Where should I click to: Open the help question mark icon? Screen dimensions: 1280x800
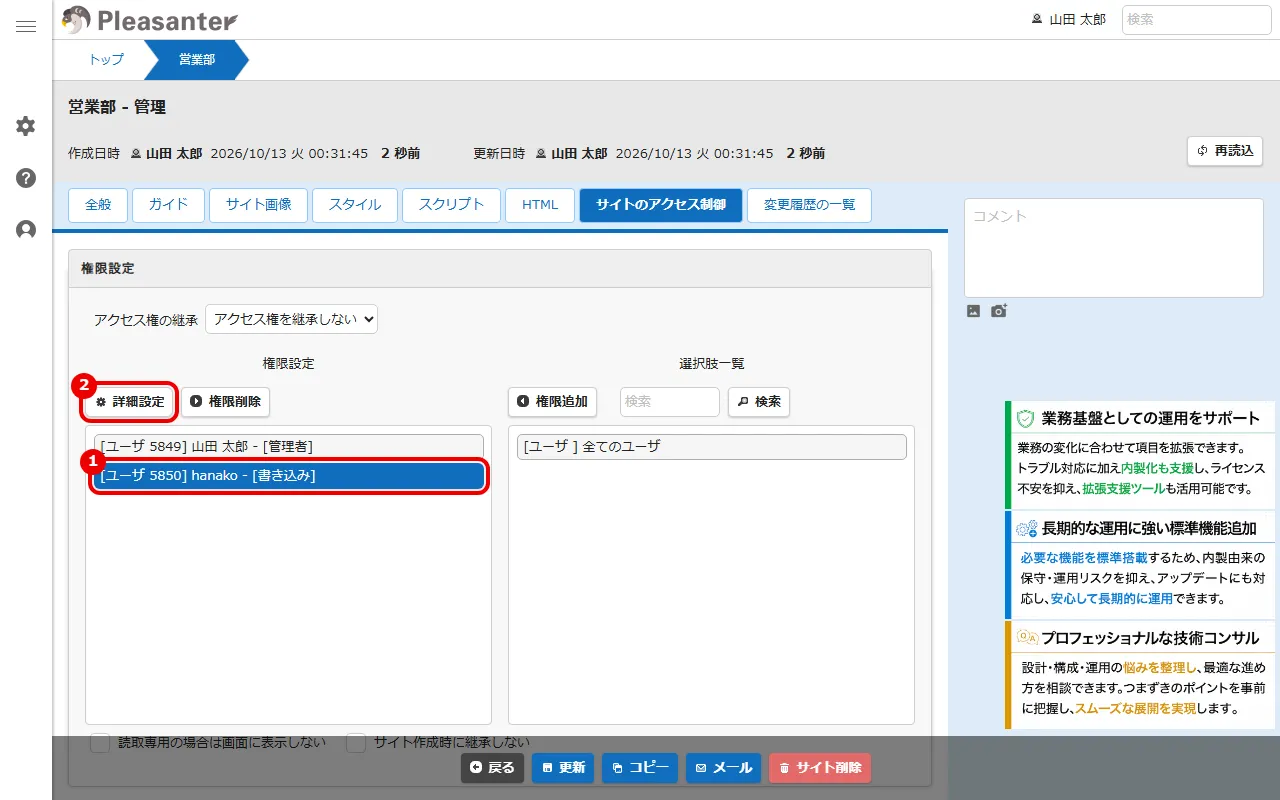(x=26, y=178)
